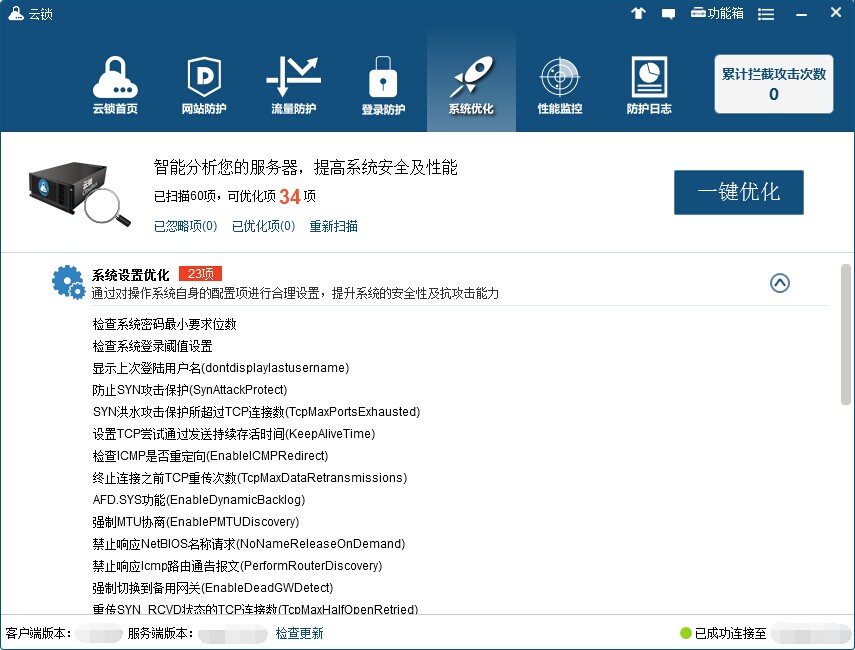The width and height of the screenshot is (855, 650).
Task: Collapse the 系统设置优化 section chevron
Action: click(780, 283)
